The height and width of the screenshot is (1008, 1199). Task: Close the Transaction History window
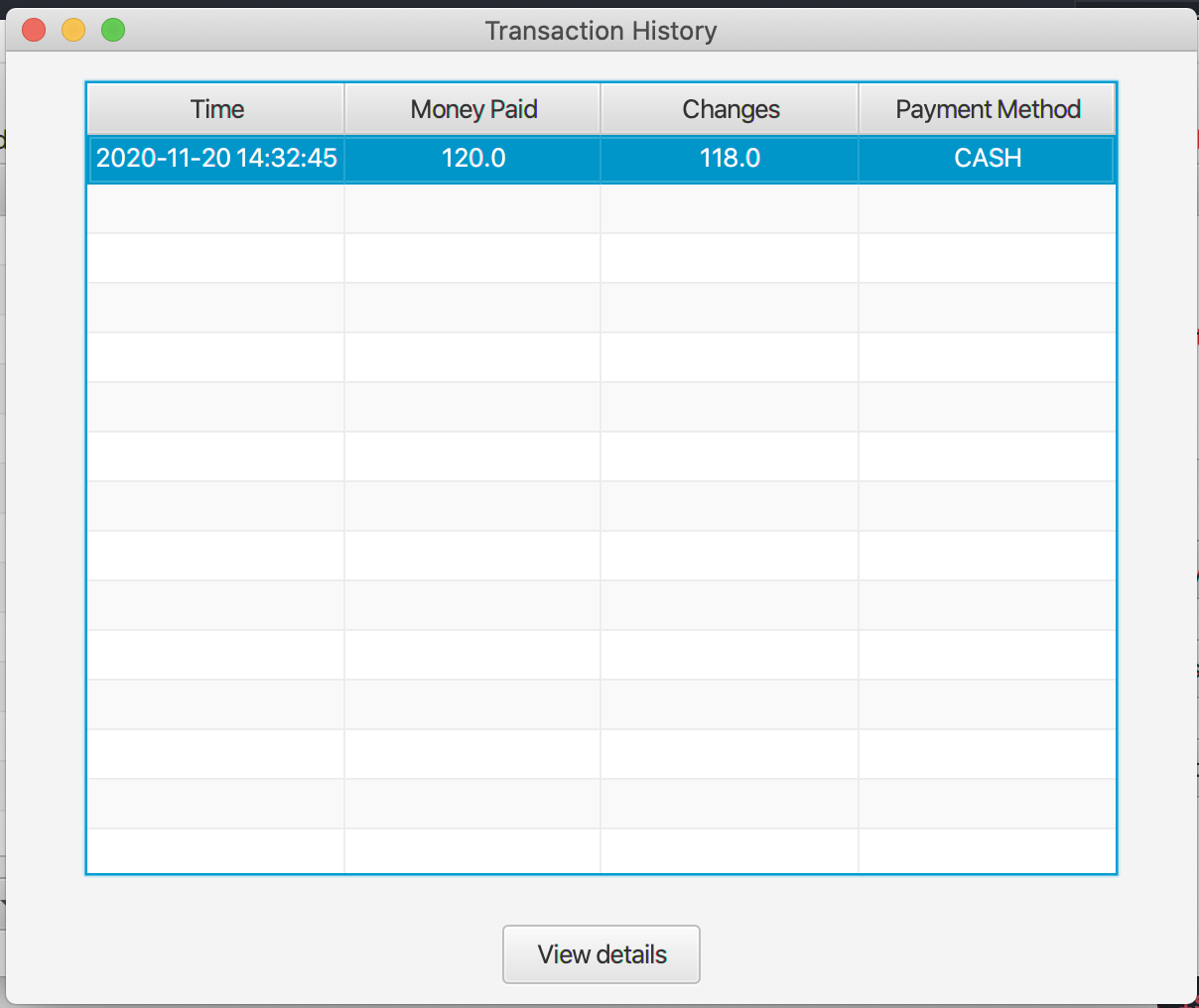point(33,30)
